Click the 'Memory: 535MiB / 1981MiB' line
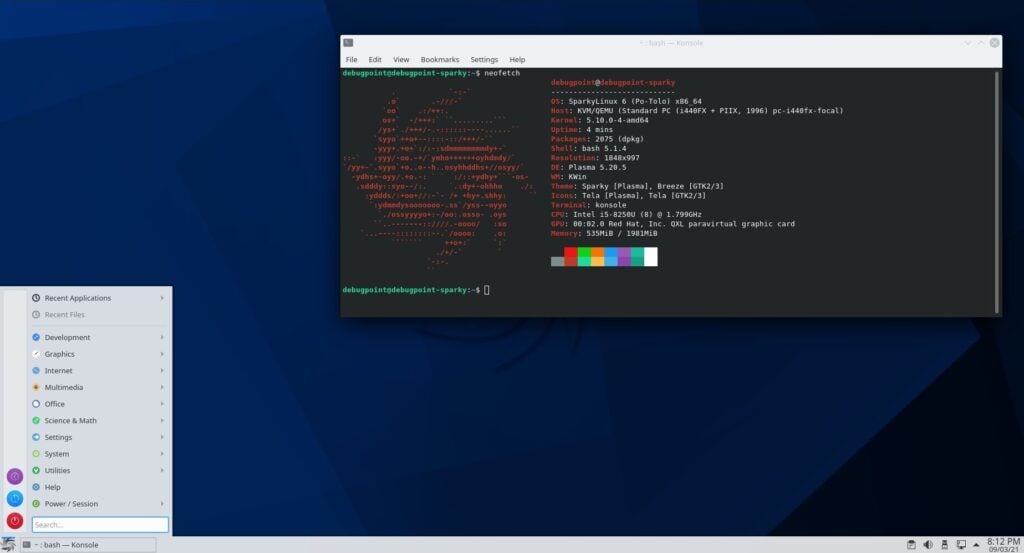Screen dimensions: 1024x553 [604, 233]
